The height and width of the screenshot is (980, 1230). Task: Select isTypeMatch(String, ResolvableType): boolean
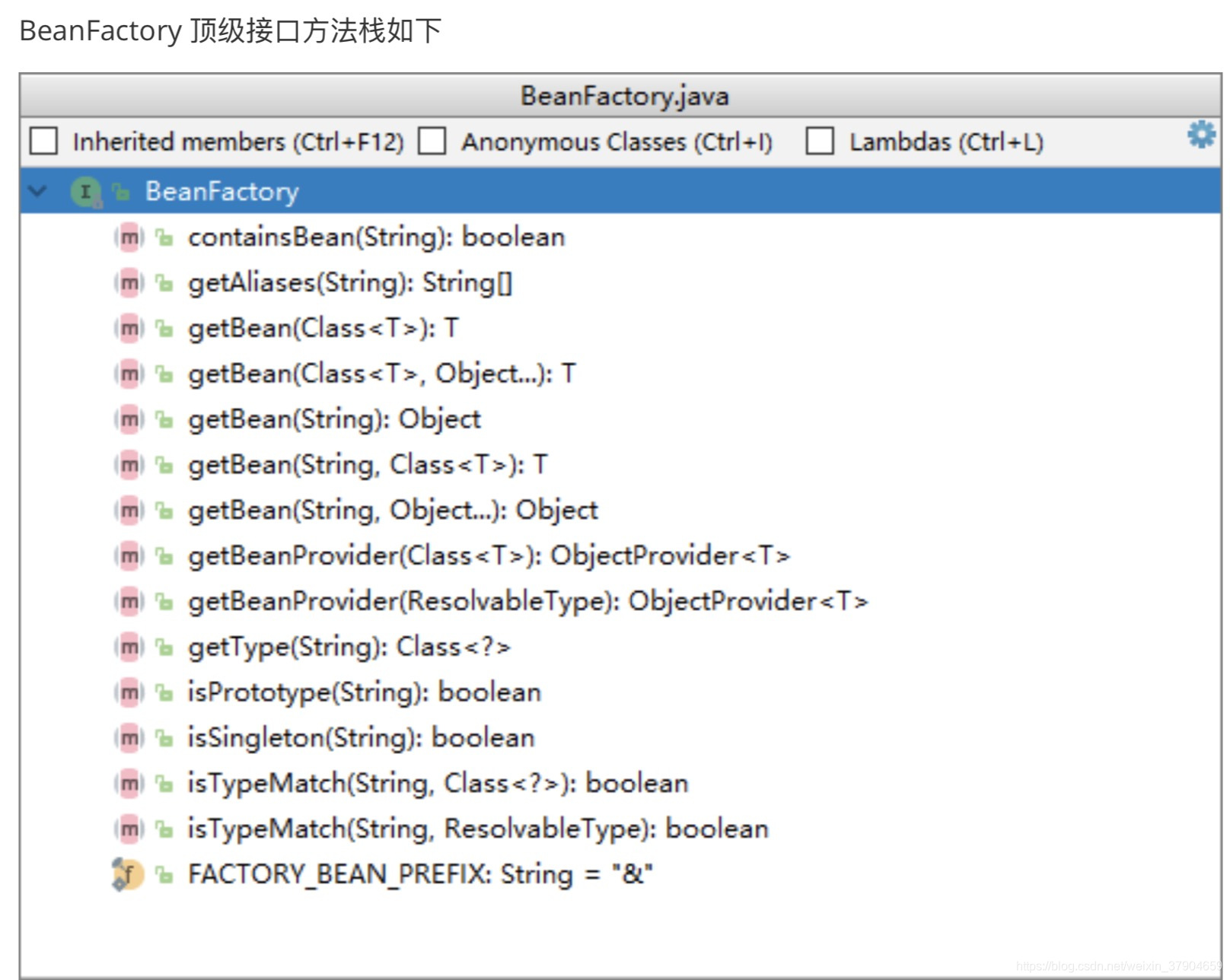coord(479,829)
